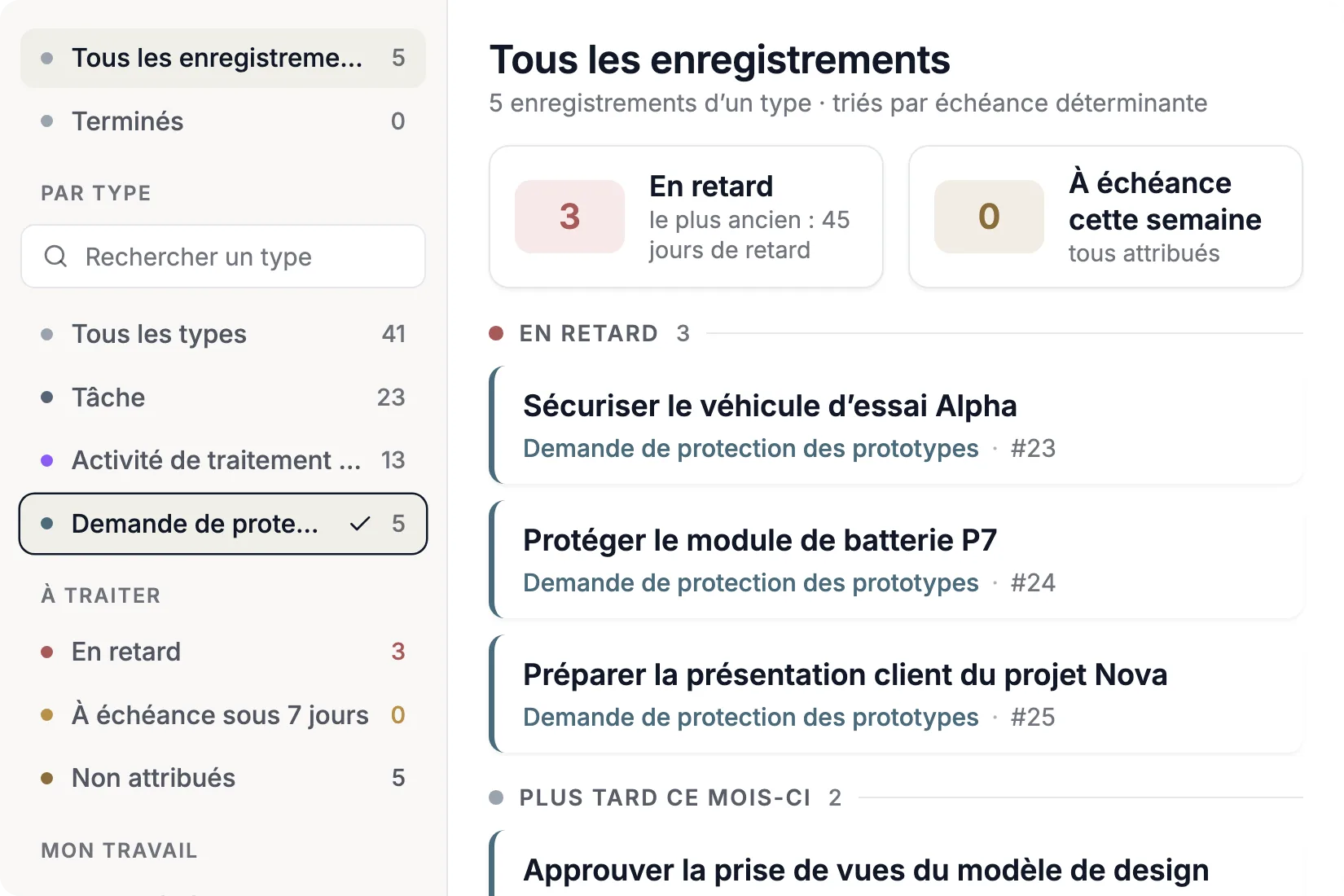Click the Tous les enregistrements page title

(719, 60)
